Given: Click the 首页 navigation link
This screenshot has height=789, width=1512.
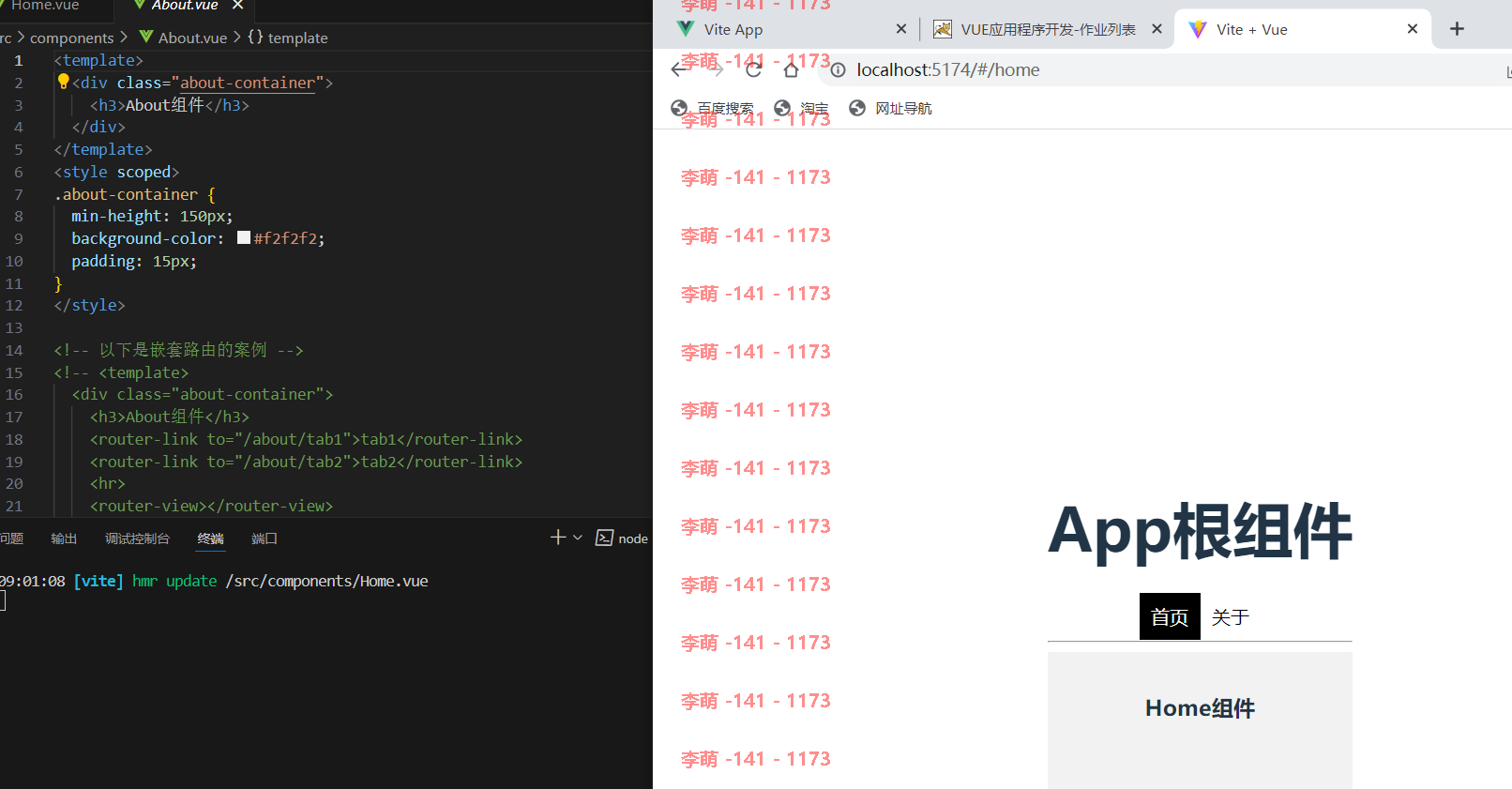Looking at the screenshot, I should pos(1170,616).
